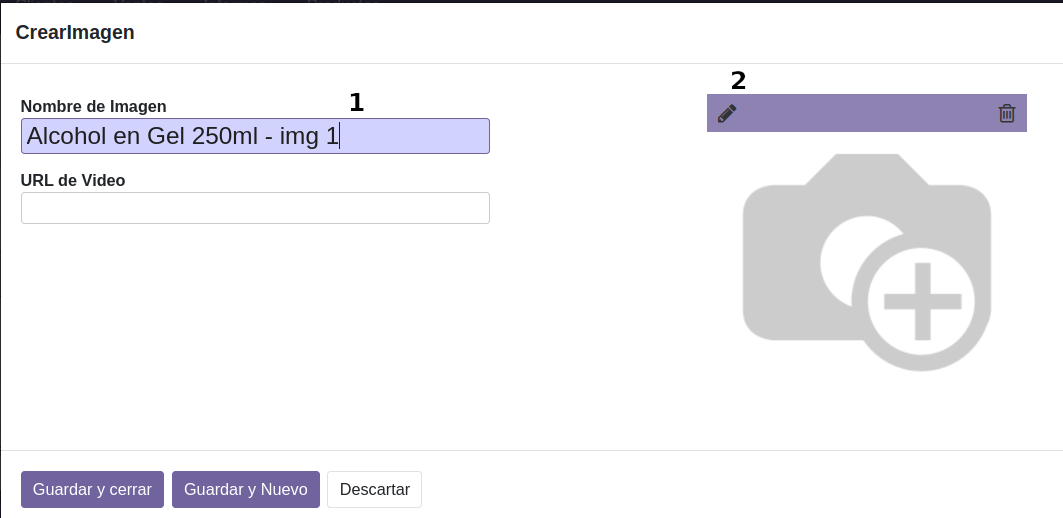The width and height of the screenshot is (1063, 518).
Task: Click the plus circle on camera placeholder
Action: pyautogui.click(x=921, y=302)
